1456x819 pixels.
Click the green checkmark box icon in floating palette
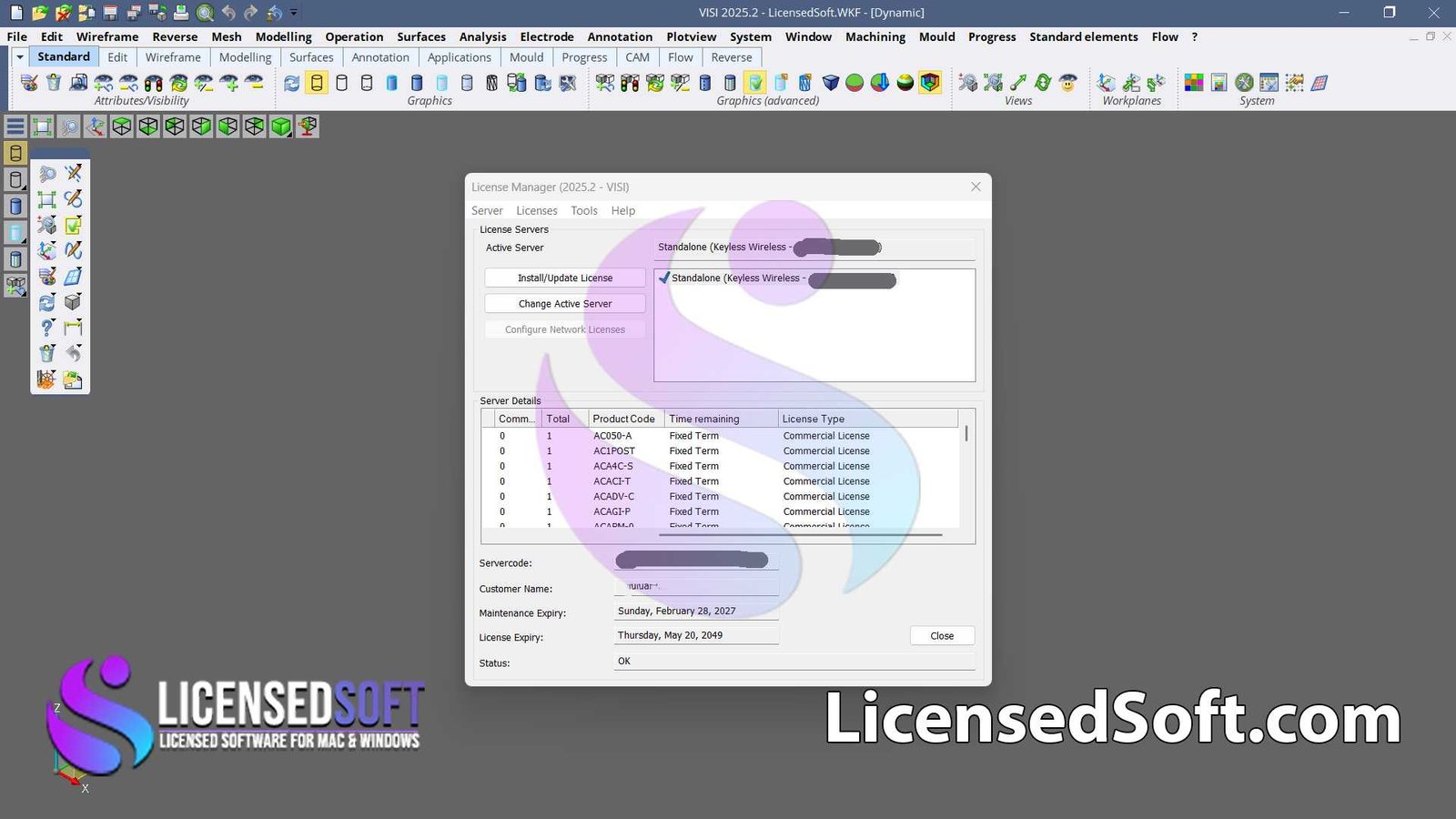[73, 225]
